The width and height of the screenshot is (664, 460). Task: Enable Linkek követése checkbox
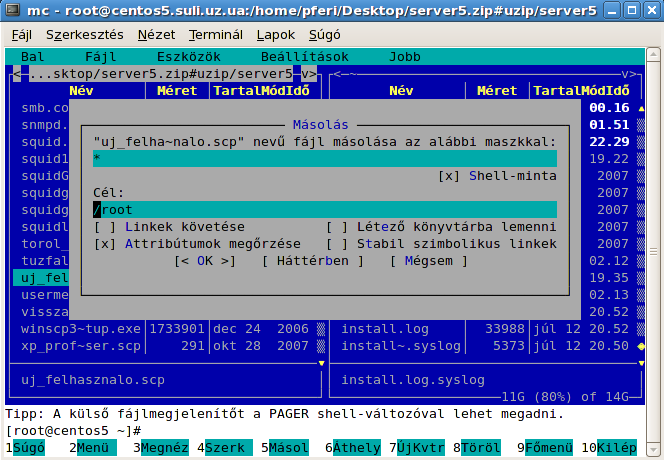point(105,226)
